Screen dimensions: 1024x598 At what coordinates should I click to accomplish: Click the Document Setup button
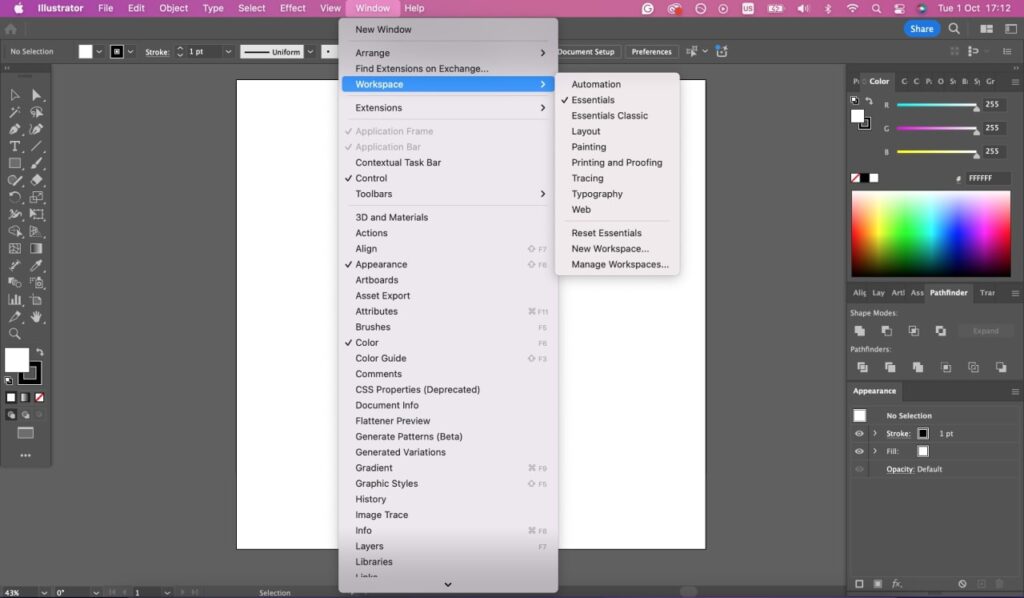[586, 52]
